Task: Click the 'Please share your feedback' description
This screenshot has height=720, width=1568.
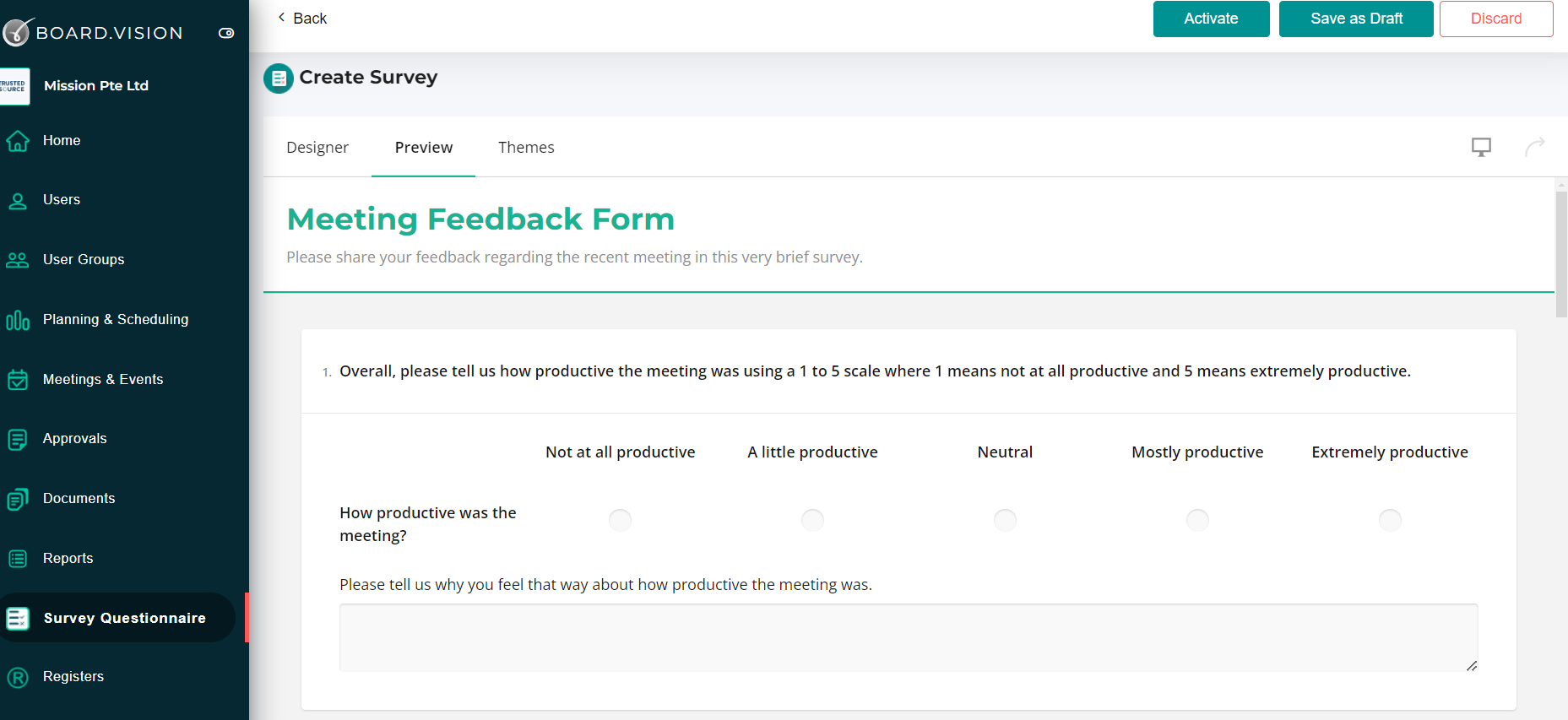Action: pyautogui.click(x=574, y=257)
